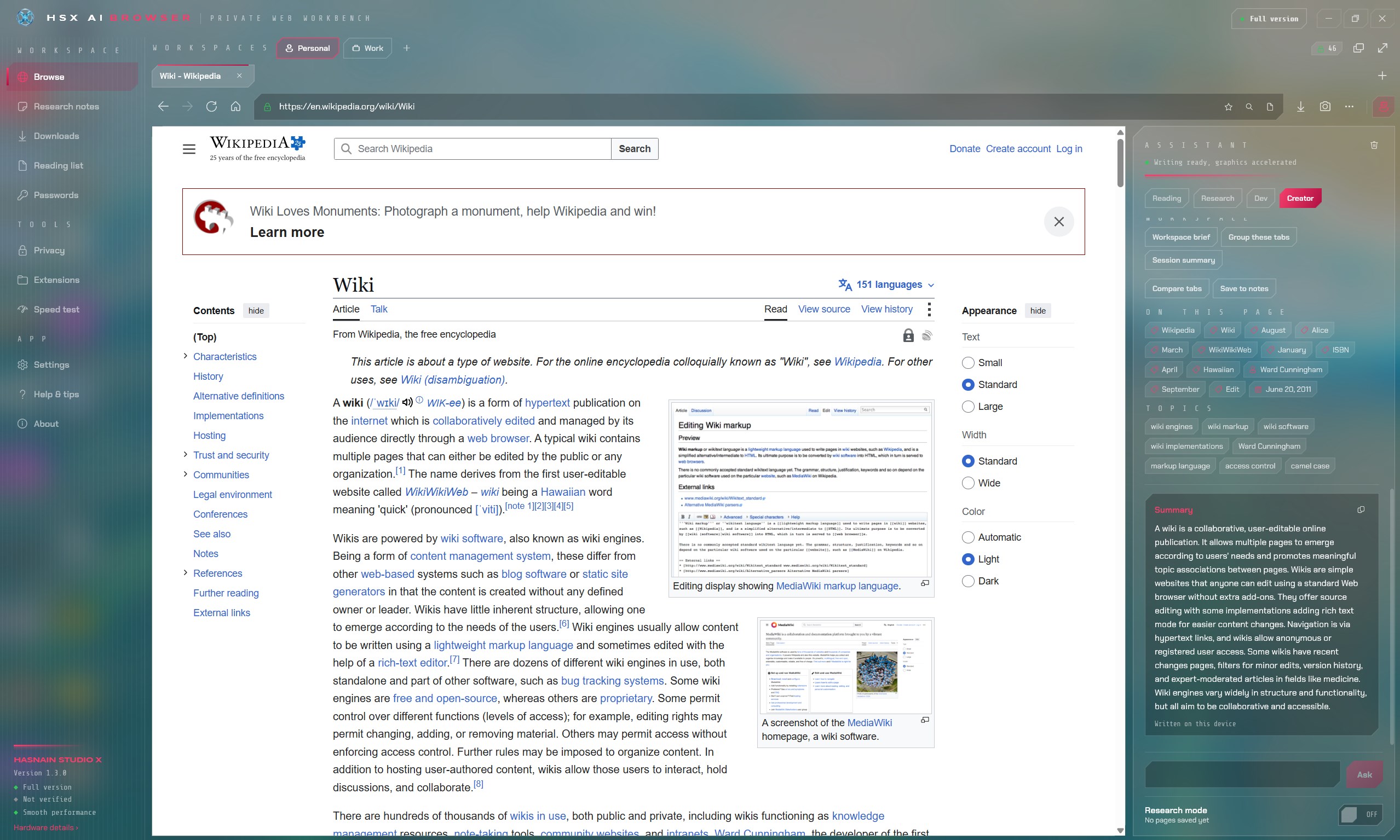Screen dimensions: 1400x840
Task: Click the Log in link
Action: pyautogui.click(x=1069, y=149)
